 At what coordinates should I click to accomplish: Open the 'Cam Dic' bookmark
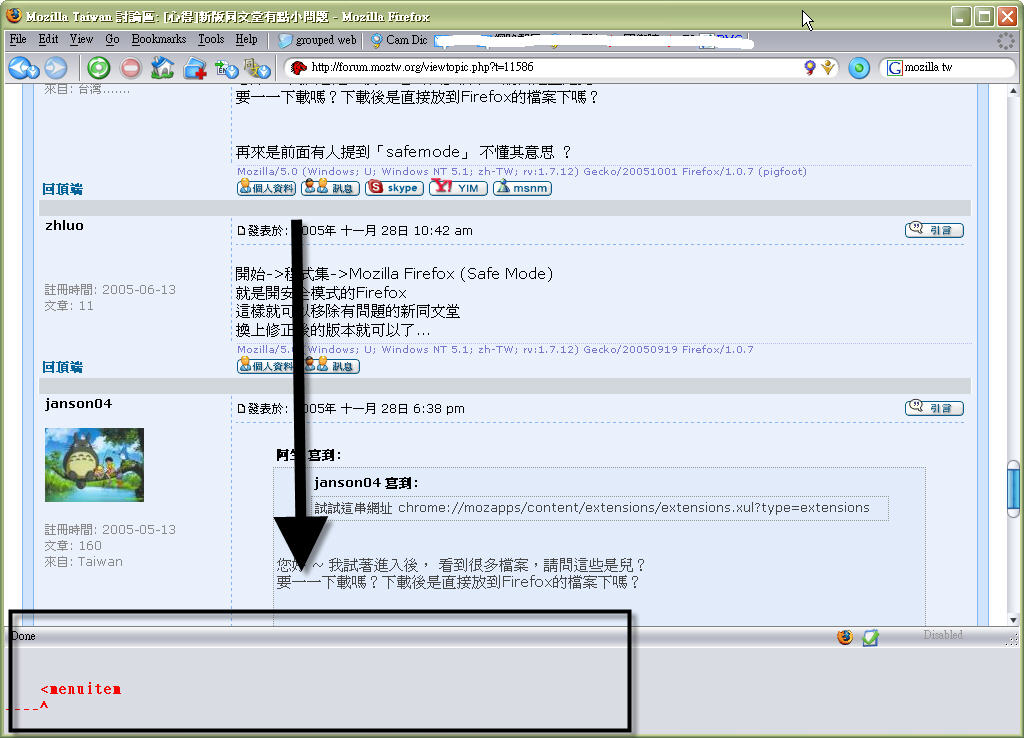click(x=399, y=40)
